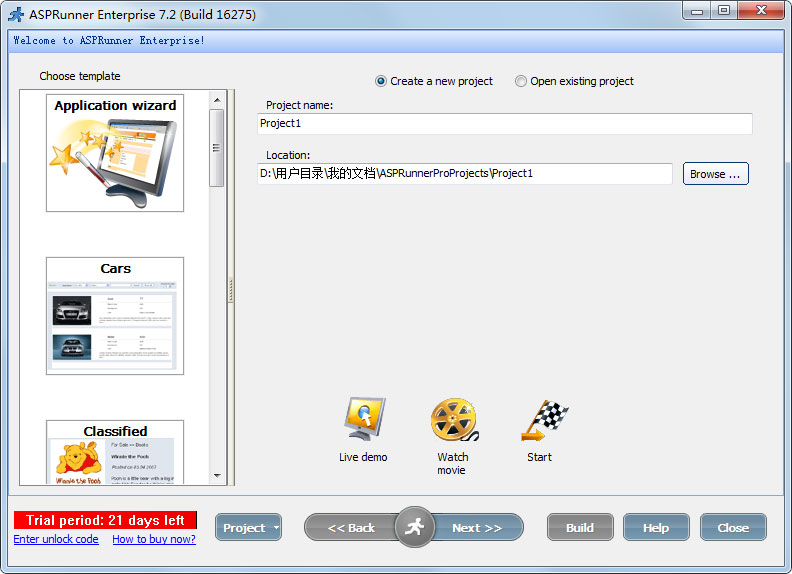Viewport: 792px width, 574px height.
Task: Choose the Cars template thumbnail
Action: (115, 316)
